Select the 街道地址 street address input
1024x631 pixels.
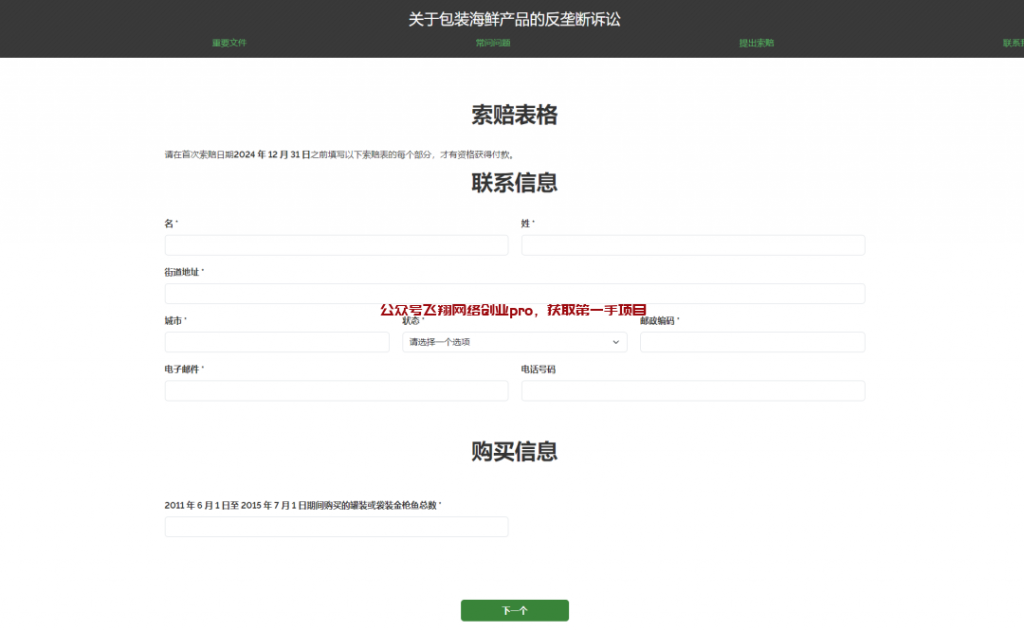coord(514,294)
